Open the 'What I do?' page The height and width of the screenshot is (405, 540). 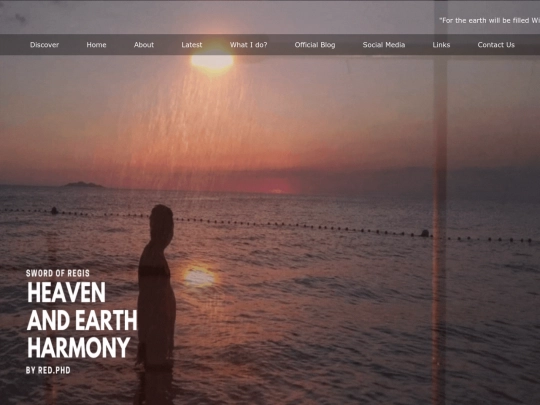pyautogui.click(x=248, y=45)
